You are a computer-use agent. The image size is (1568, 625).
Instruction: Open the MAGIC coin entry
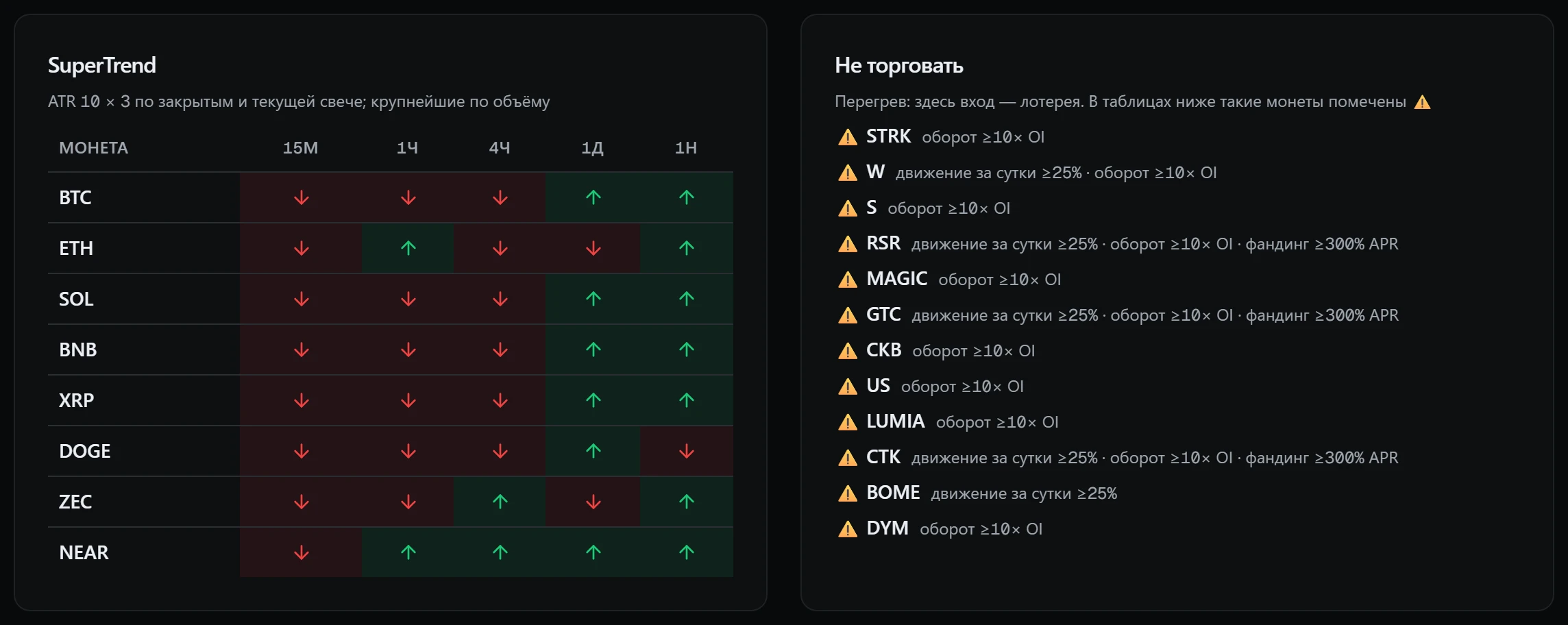pos(896,279)
